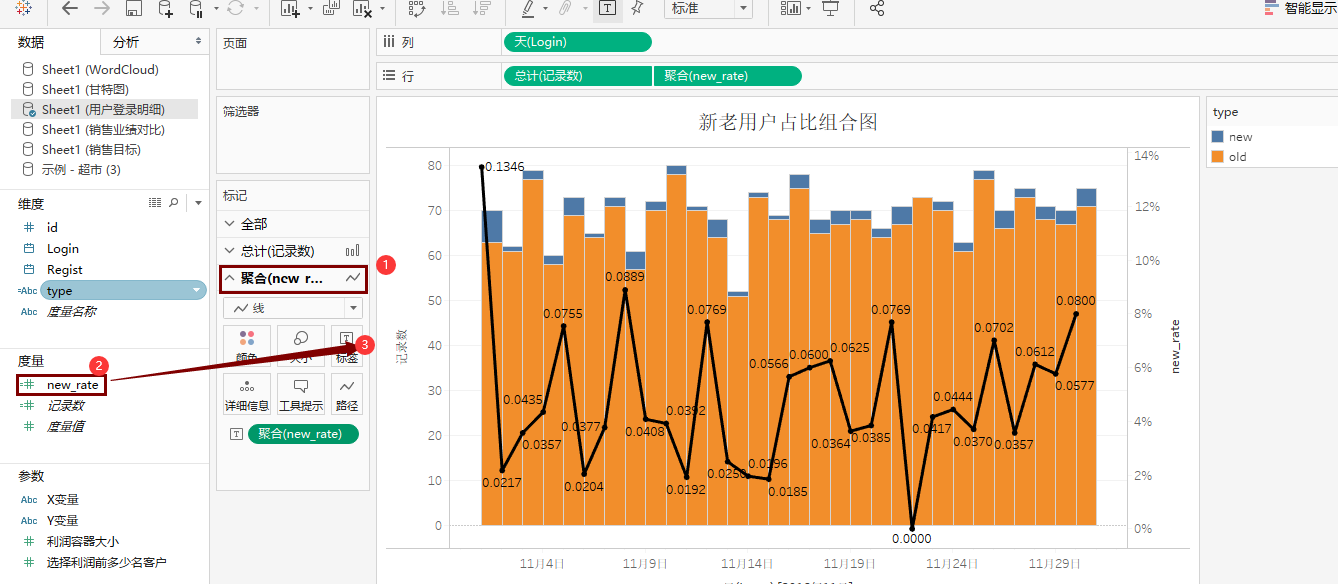Click the group members paperclip icon
The width and height of the screenshot is (1338, 584).
point(565,8)
